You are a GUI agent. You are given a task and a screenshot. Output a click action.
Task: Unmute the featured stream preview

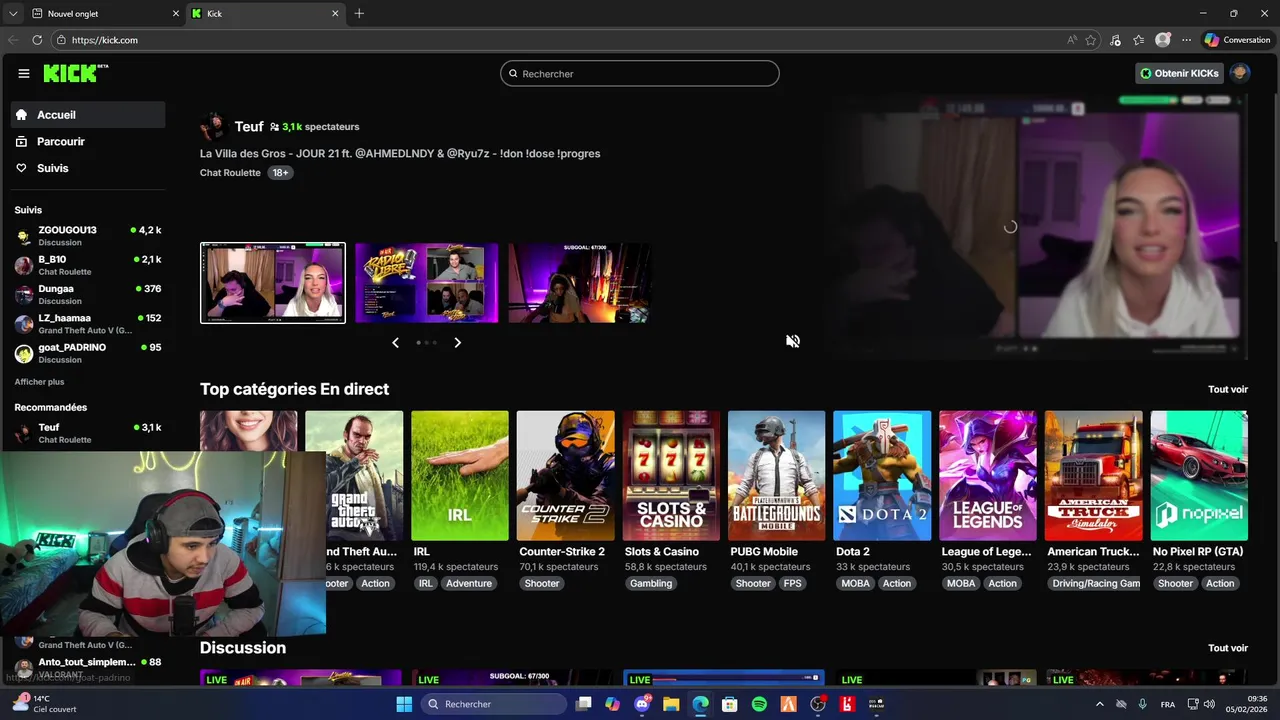793,341
